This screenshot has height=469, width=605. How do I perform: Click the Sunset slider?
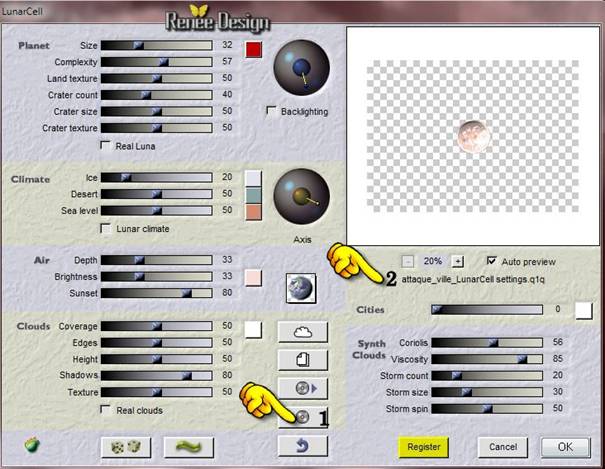pos(157,293)
